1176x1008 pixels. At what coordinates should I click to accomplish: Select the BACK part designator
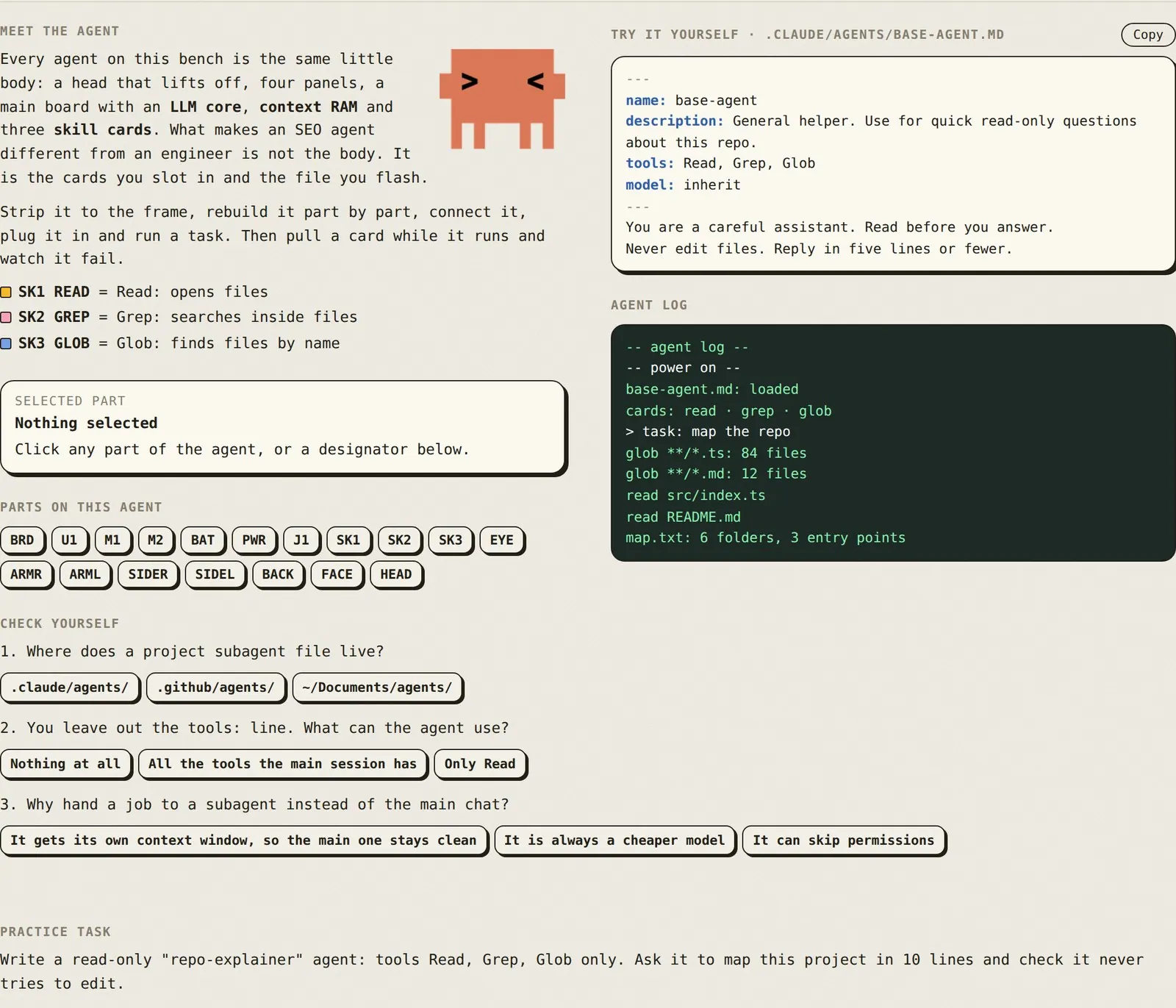(278, 574)
